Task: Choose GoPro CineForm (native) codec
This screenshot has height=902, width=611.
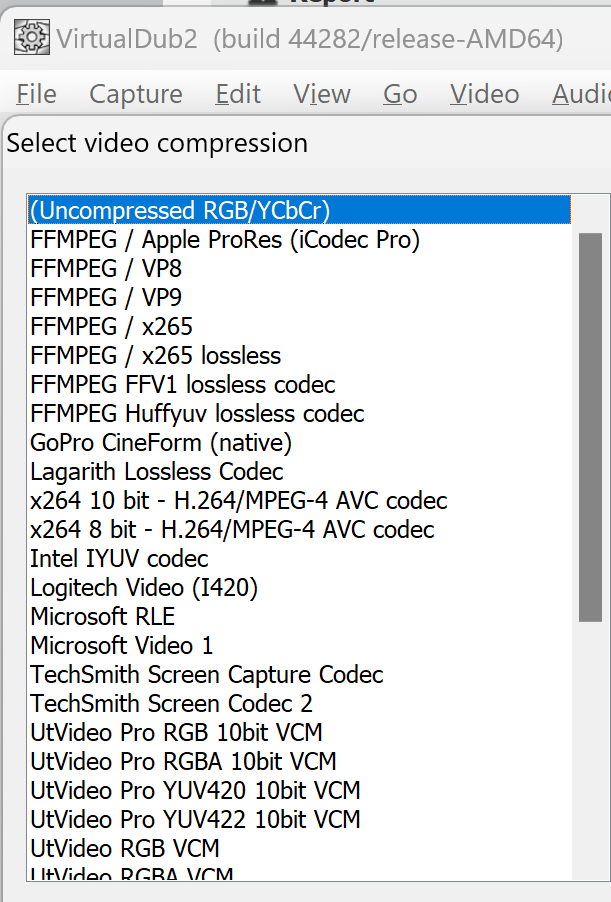Action: point(161,442)
